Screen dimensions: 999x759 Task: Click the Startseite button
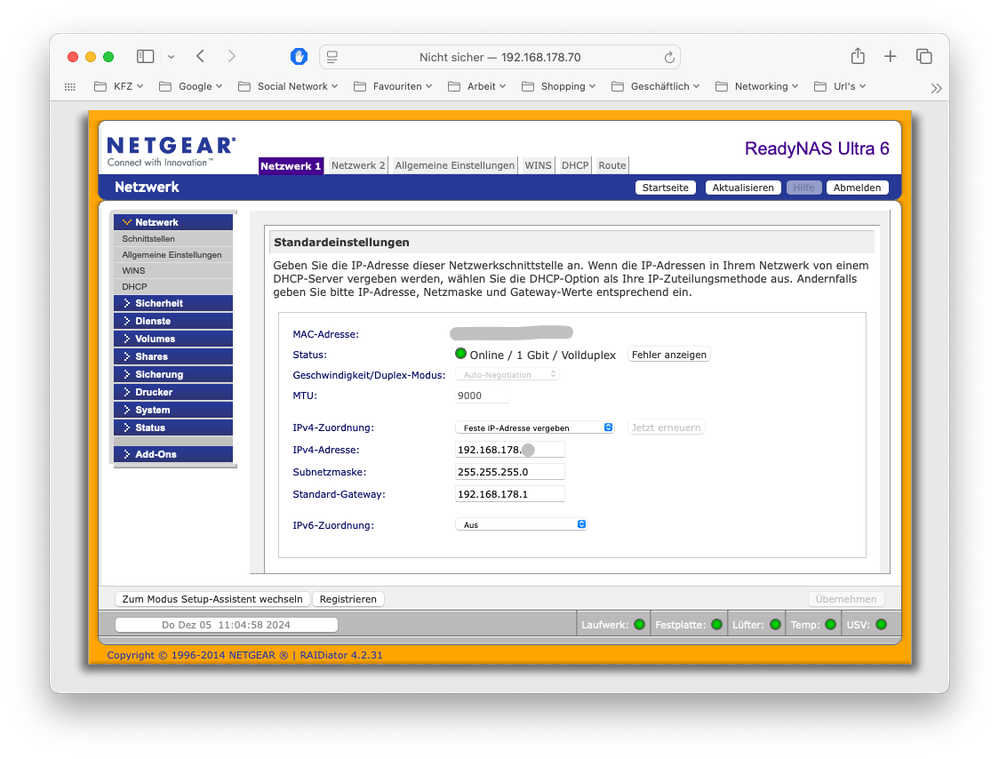tap(665, 187)
